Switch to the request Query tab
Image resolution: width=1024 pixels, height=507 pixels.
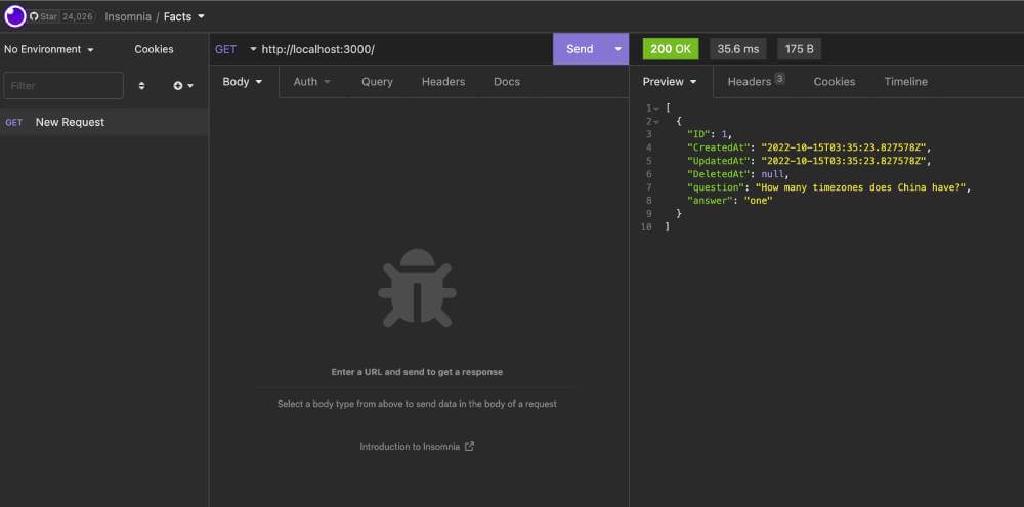377,82
